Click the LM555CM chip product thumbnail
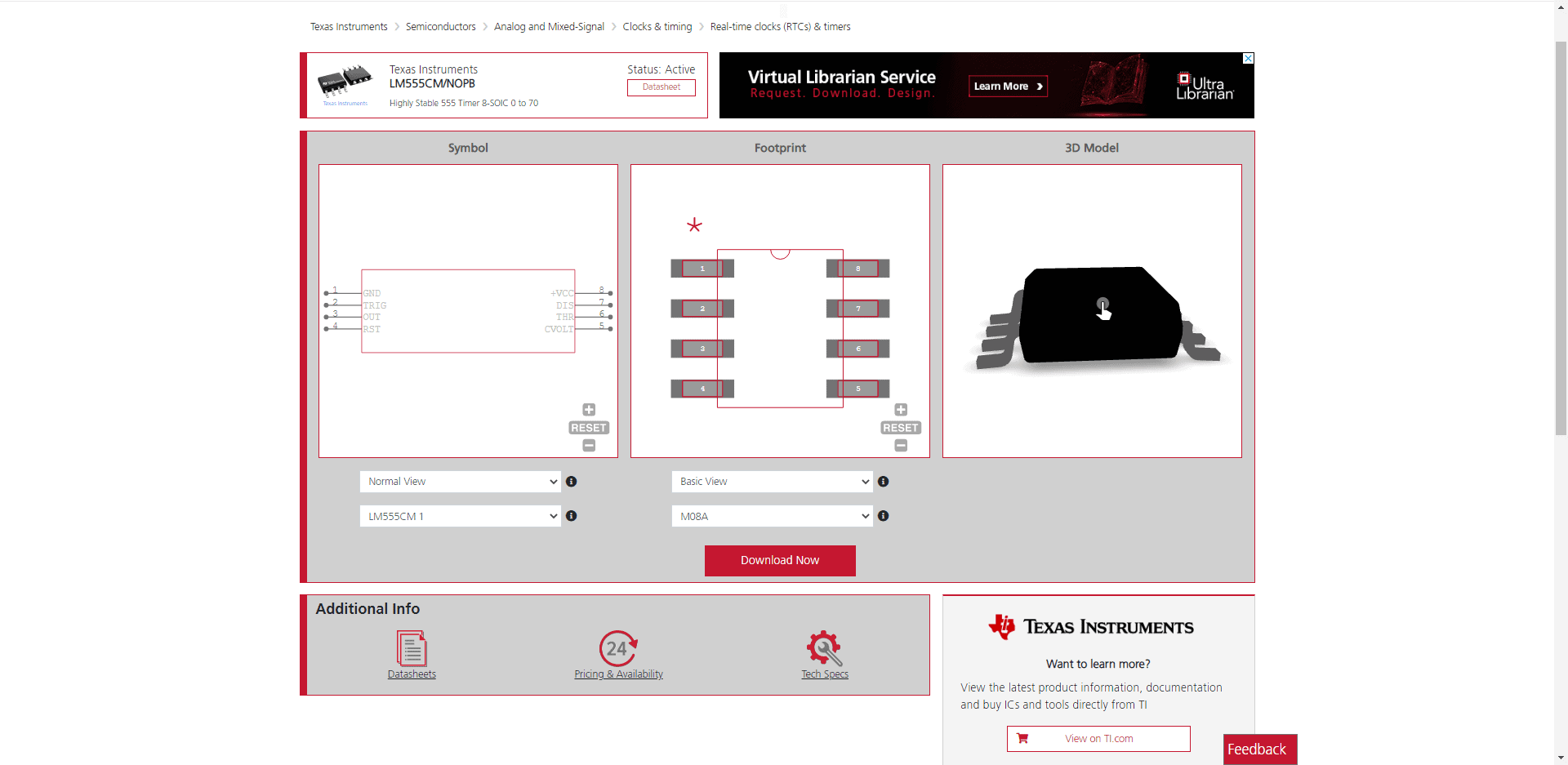This screenshot has width=1568, height=765. 345,84
